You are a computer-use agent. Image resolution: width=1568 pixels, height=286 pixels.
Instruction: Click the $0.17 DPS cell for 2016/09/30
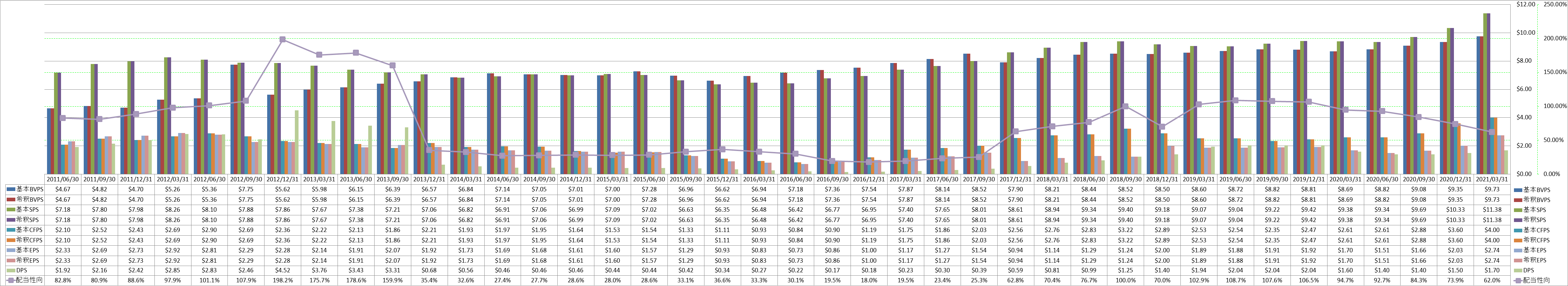coord(832,270)
